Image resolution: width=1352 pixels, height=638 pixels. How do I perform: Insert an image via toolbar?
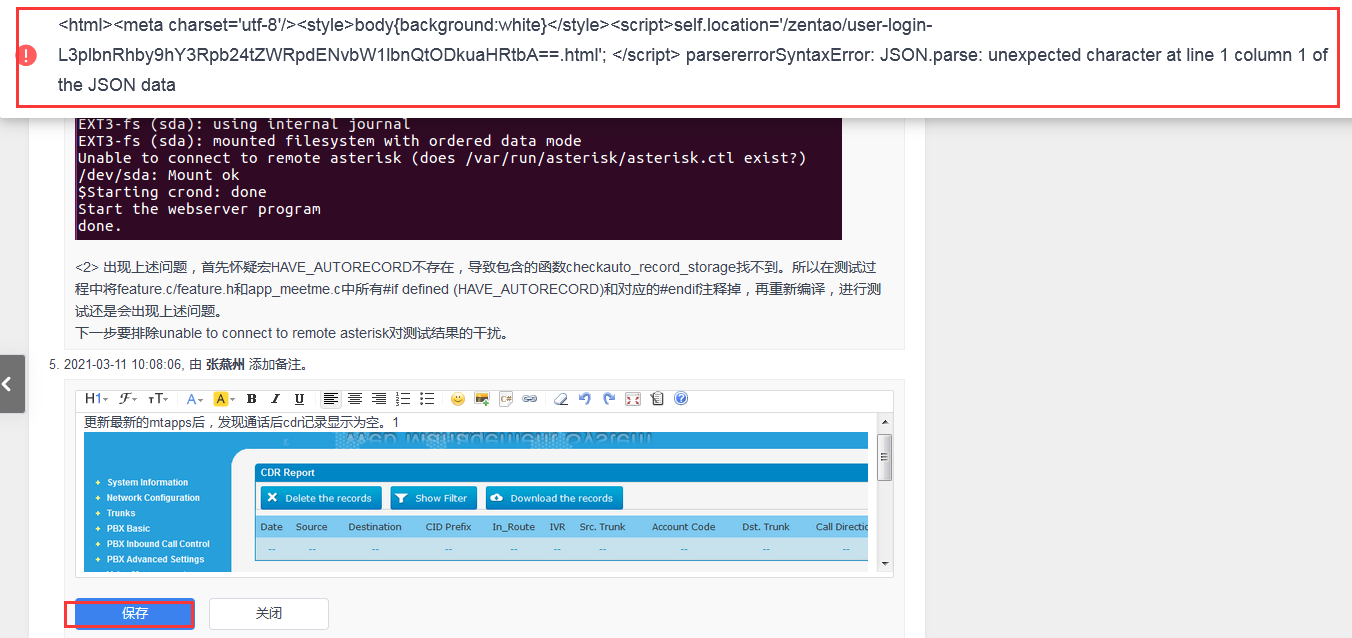[x=482, y=399]
